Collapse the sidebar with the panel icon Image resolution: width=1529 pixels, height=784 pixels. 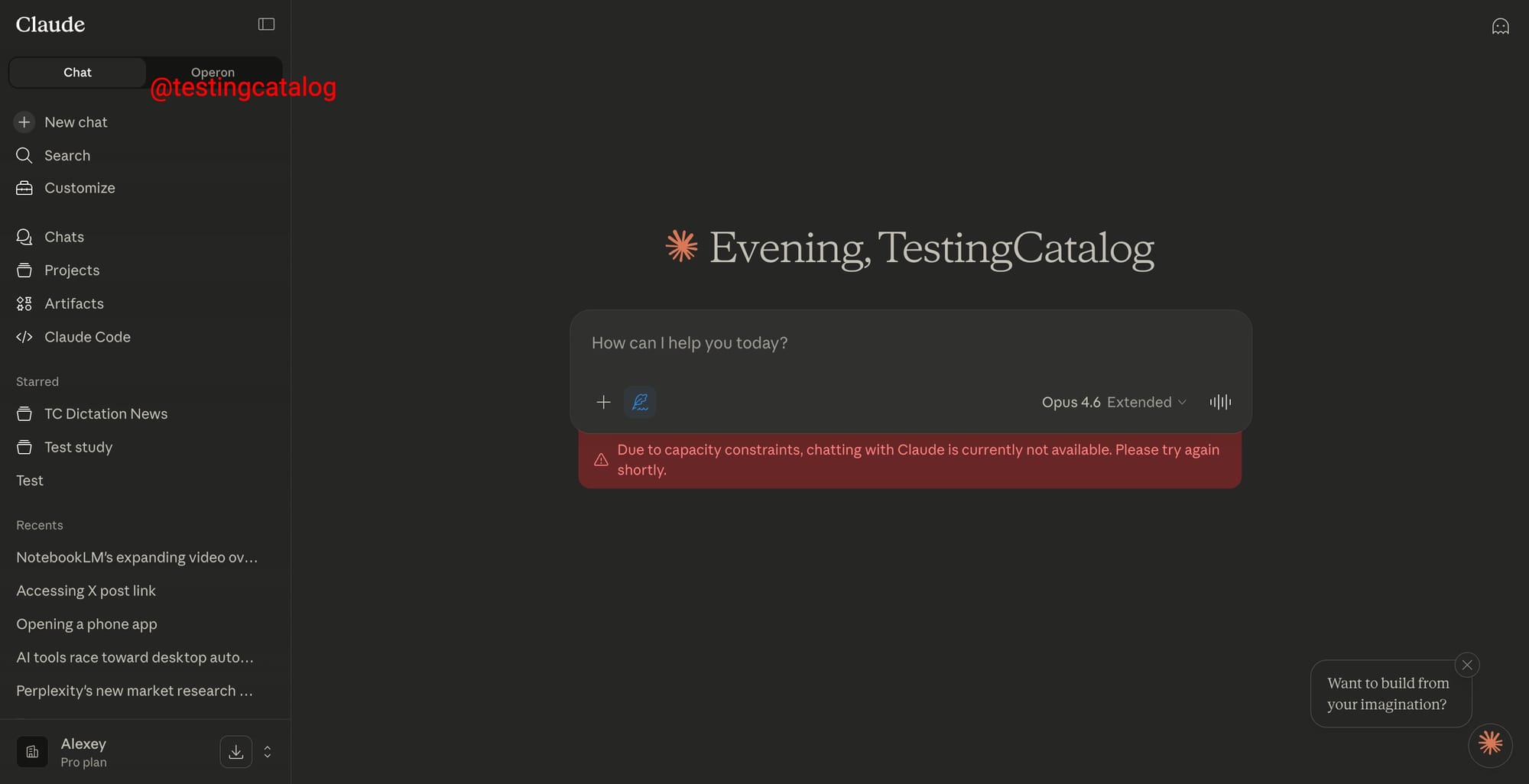pos(266,24)
